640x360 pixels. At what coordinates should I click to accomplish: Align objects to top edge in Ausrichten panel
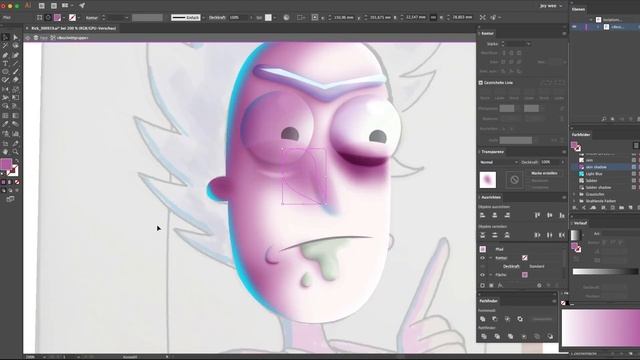(x=538, y=215)
